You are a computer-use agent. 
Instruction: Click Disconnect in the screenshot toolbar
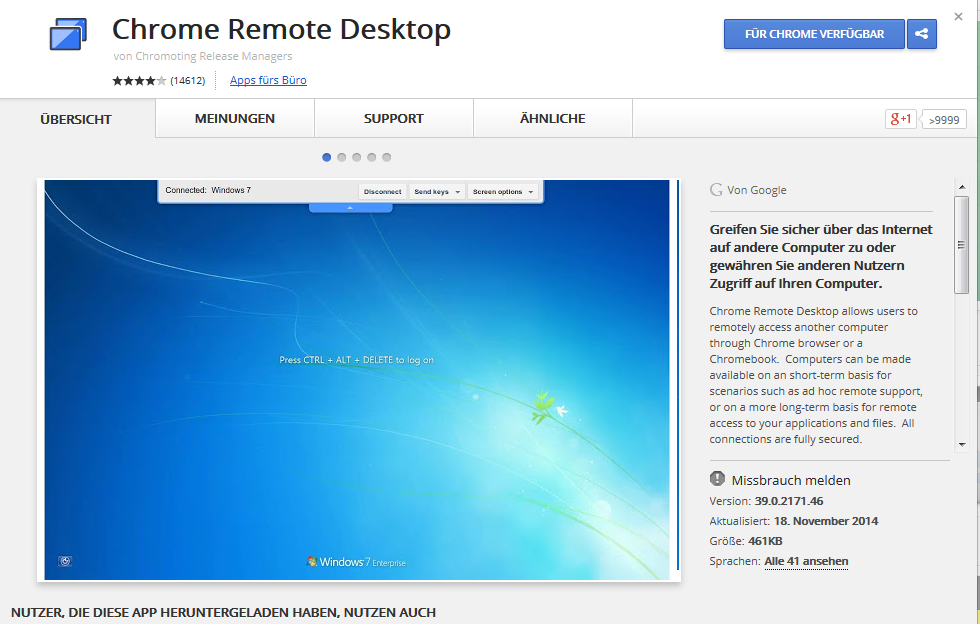(382, 192)
